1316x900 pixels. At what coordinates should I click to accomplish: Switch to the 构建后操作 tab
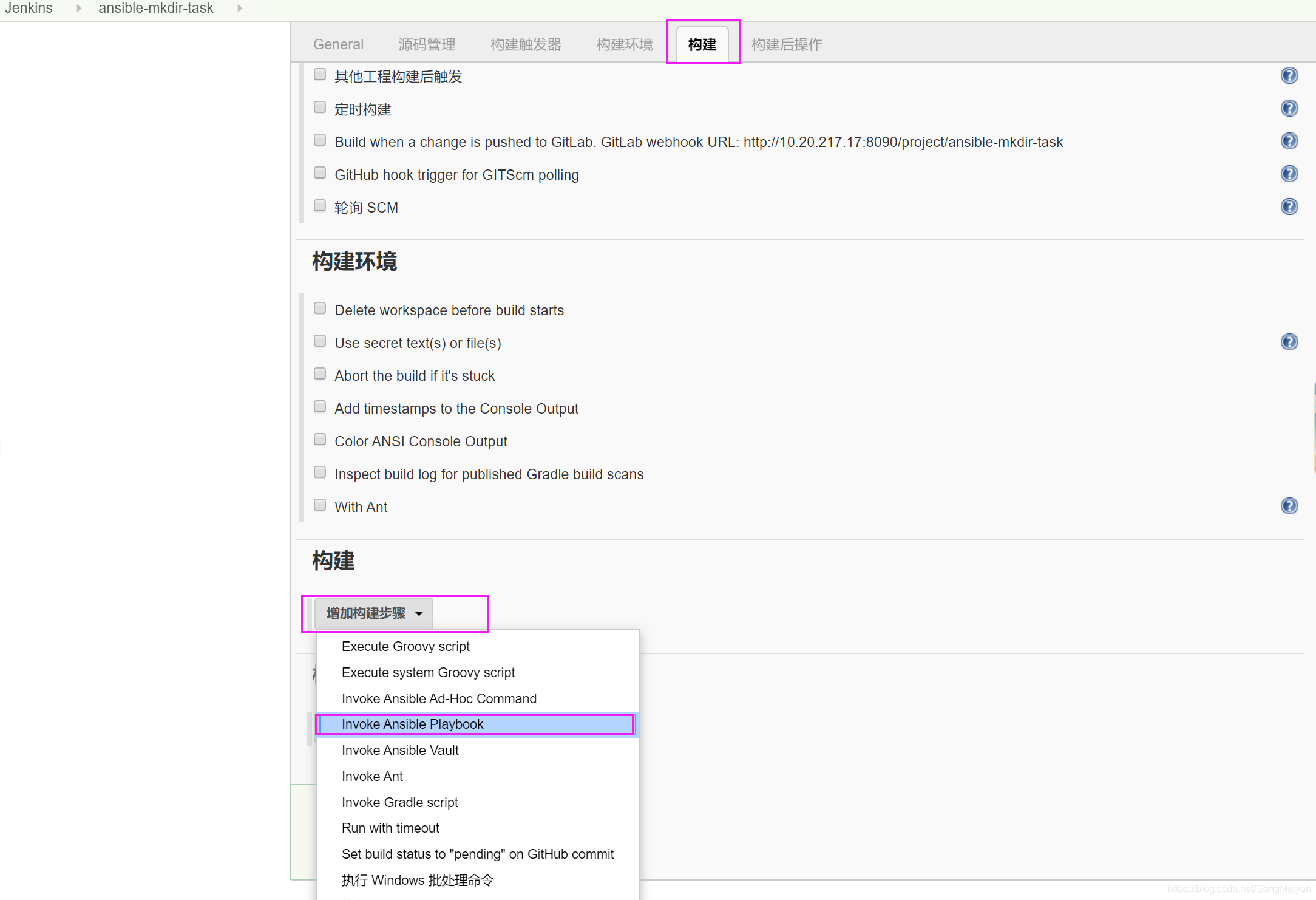coord(787,44)
